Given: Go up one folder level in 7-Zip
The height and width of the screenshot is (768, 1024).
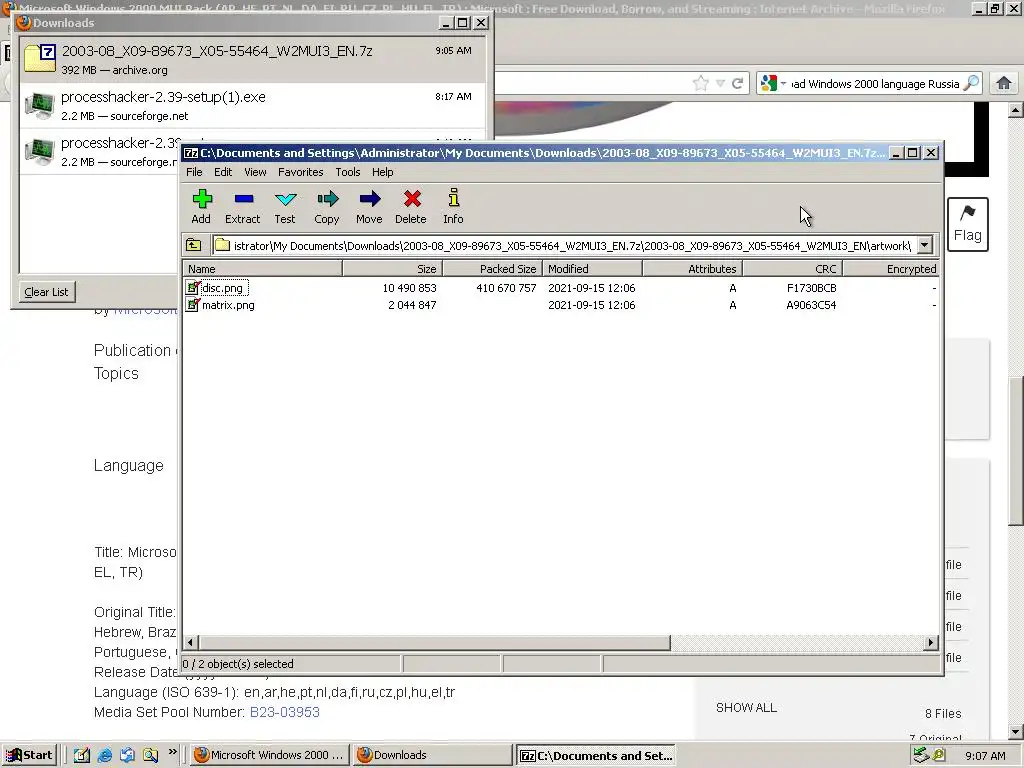Looking at the screenshot, I should [194, 246].
